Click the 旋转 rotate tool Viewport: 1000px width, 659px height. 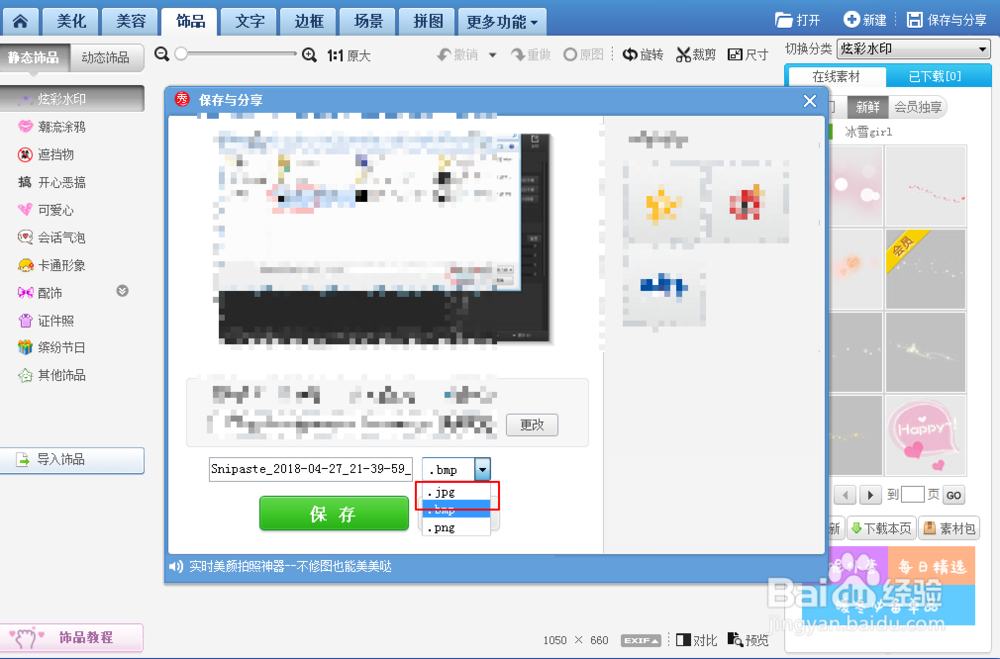pos(643,55)
